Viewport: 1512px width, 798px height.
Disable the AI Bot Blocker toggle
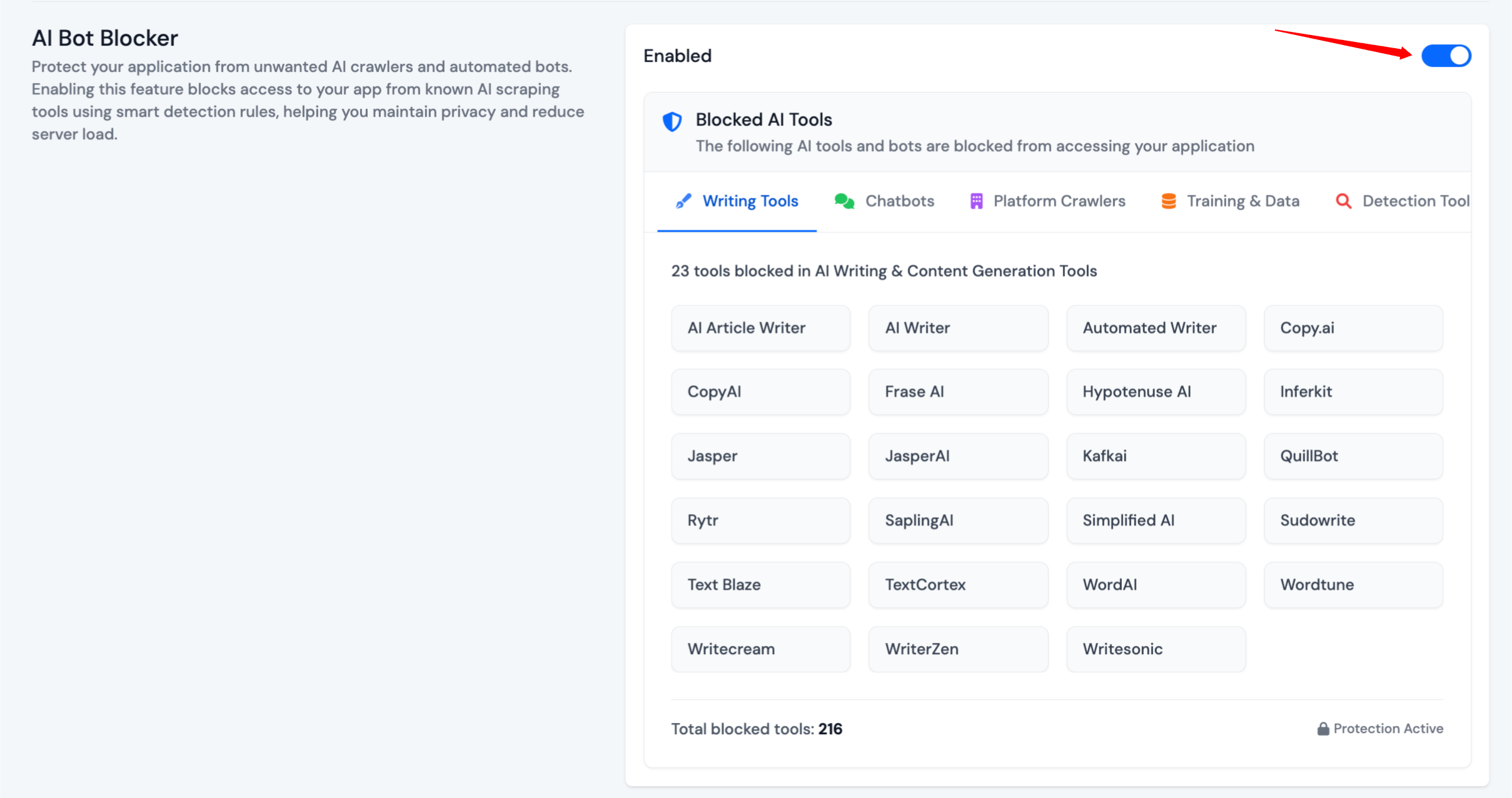pos(1446,56)
